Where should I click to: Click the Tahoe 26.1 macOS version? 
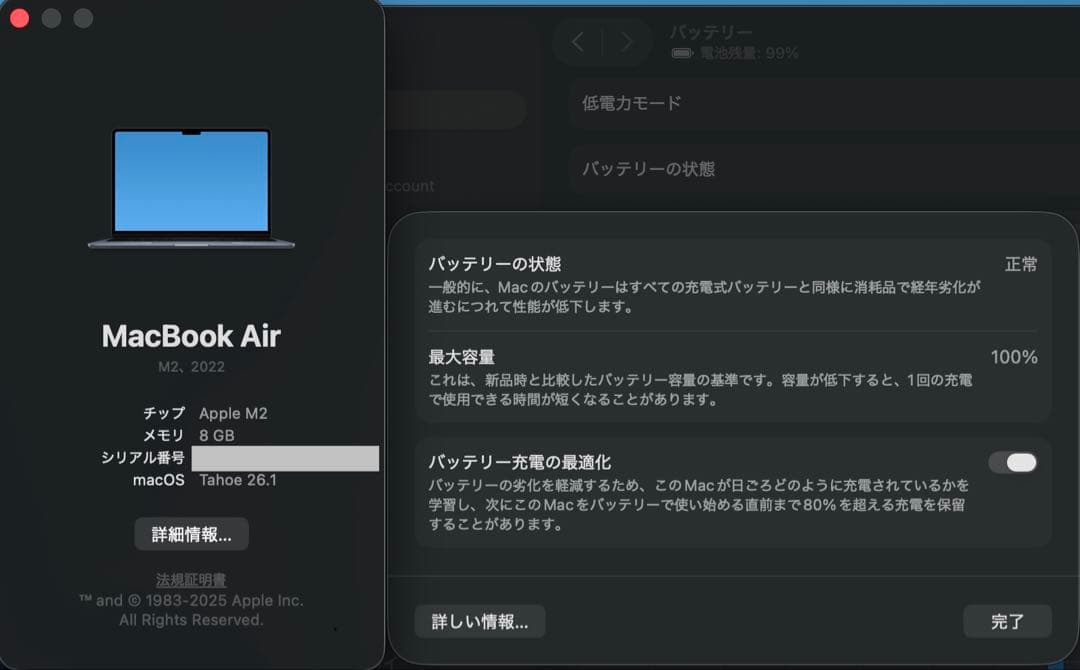click(238, 480)
